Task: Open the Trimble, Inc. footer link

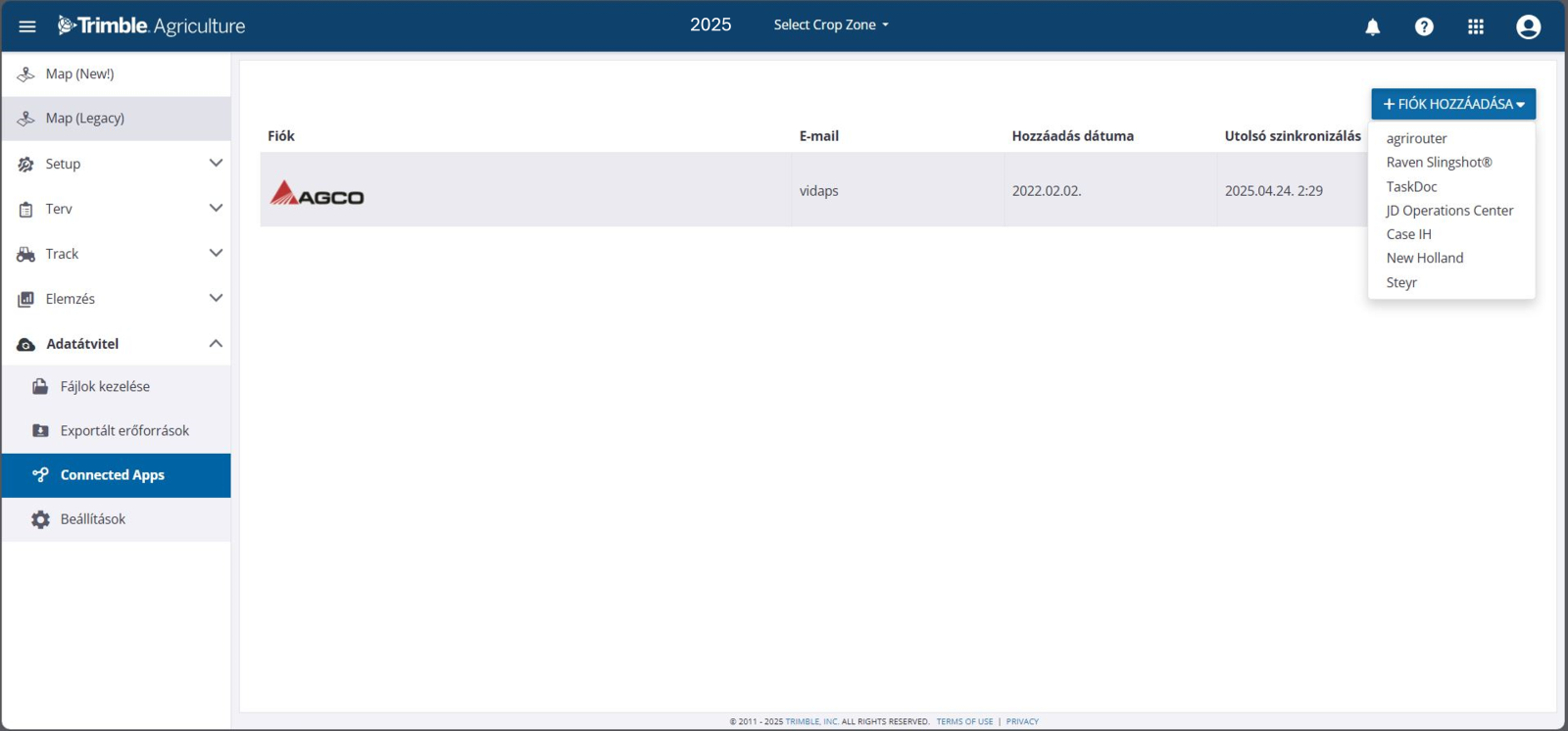Action: coord(811,721)
